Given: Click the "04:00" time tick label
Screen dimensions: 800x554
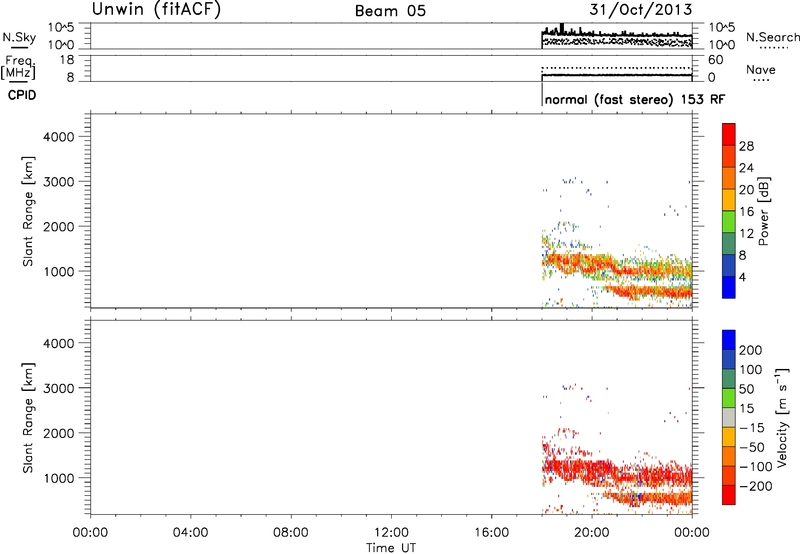Looking at the screenshot, I should [x=190, y=533].
